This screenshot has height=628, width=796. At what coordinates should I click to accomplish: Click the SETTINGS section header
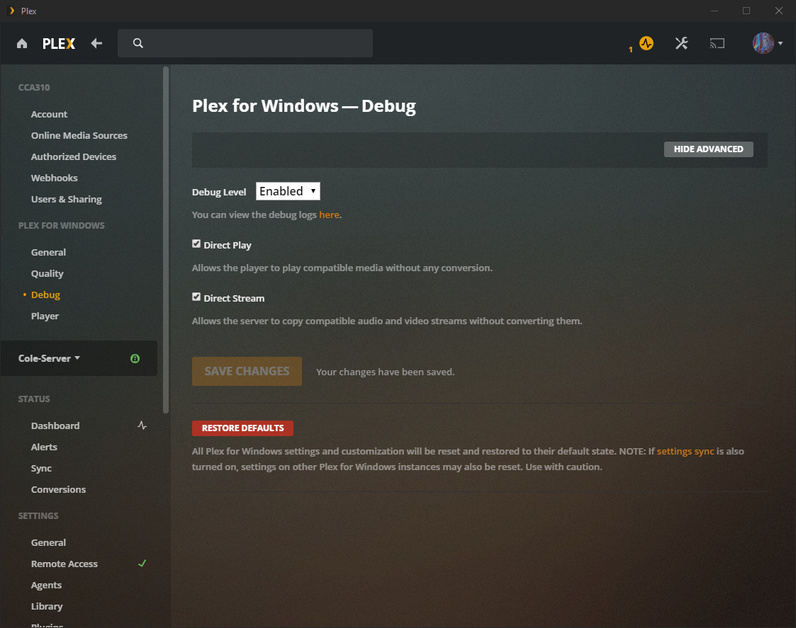pos(38,516)
